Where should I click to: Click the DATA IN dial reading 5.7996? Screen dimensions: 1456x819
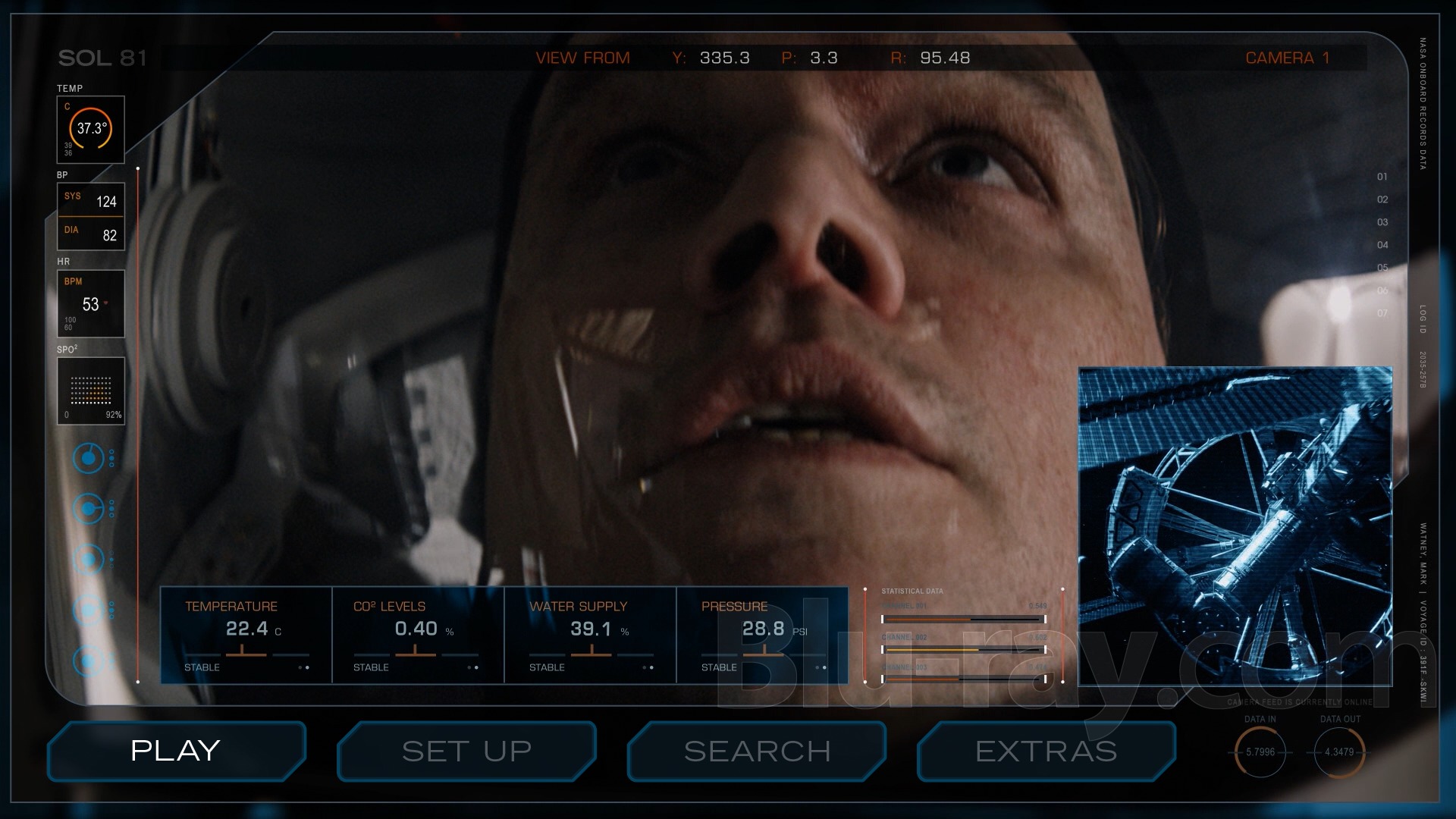pyautogui.click(x=1260, y=752)
